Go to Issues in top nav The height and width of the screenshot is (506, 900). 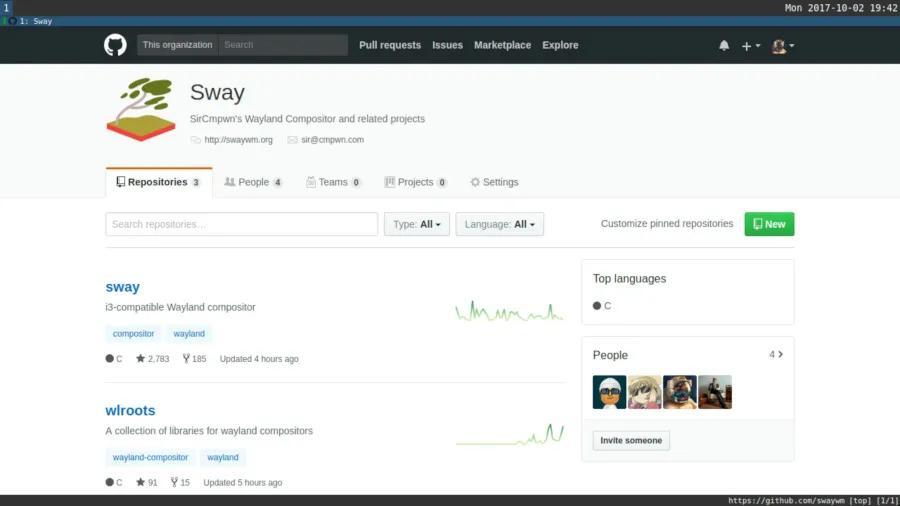coord(447,45)
